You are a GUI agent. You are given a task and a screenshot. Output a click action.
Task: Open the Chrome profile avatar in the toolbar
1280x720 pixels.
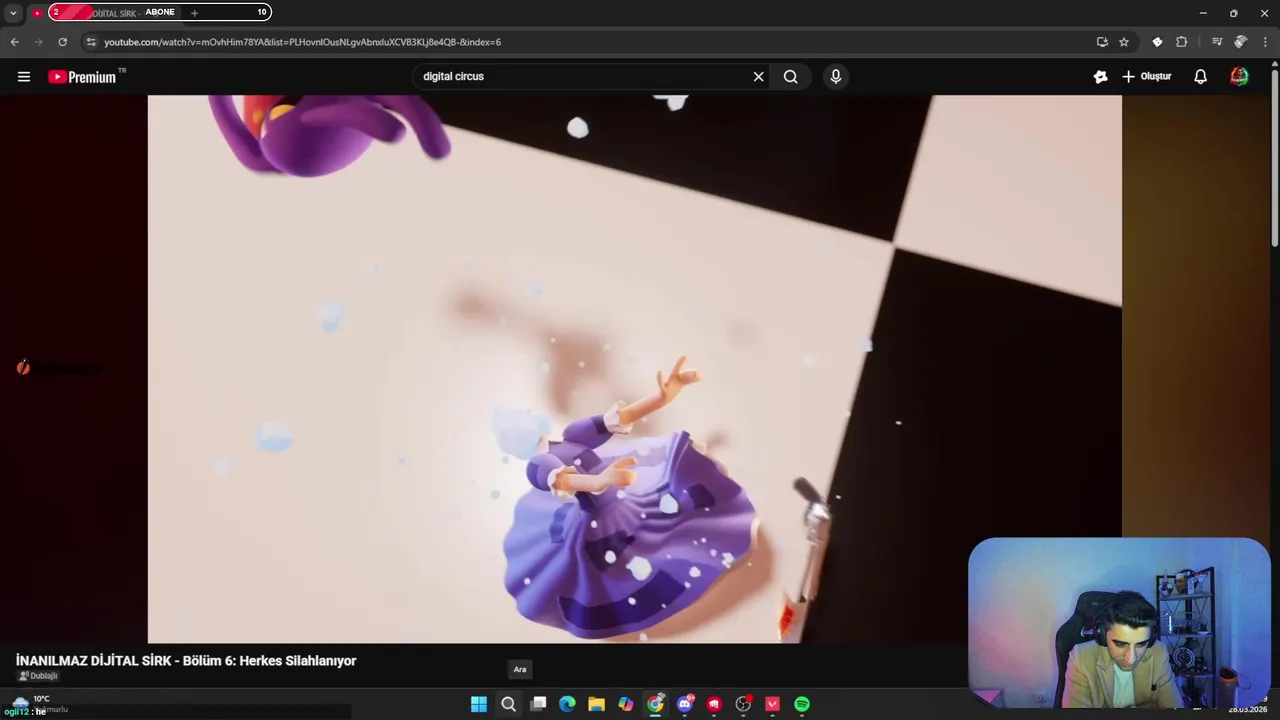click(1240, 42)
